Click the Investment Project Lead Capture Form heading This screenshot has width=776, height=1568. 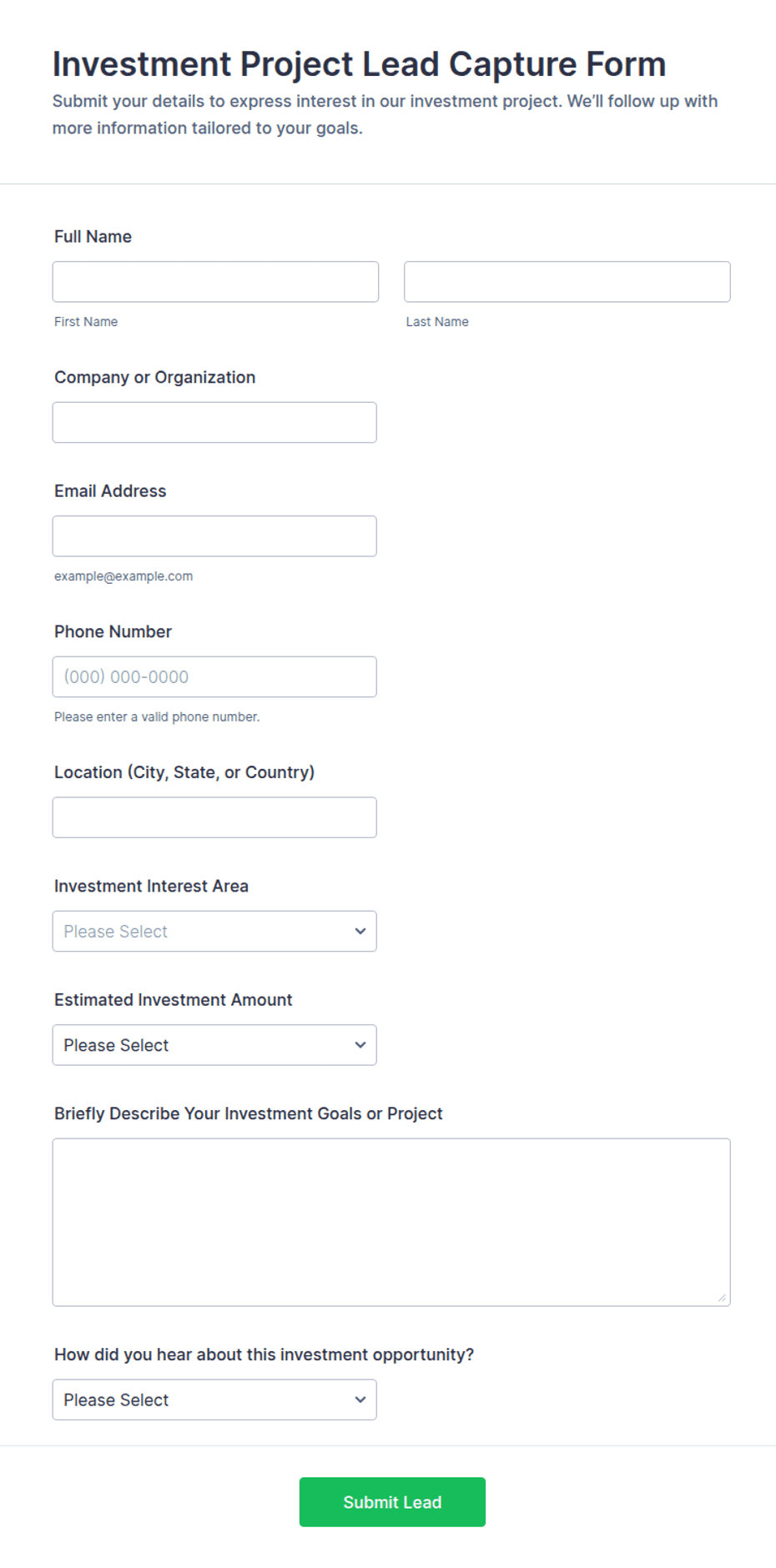(360, 64)
